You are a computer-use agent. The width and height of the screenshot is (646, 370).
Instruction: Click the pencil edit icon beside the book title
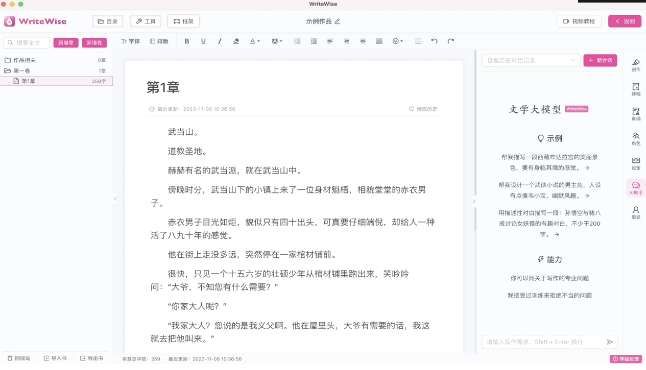point(337,21)
